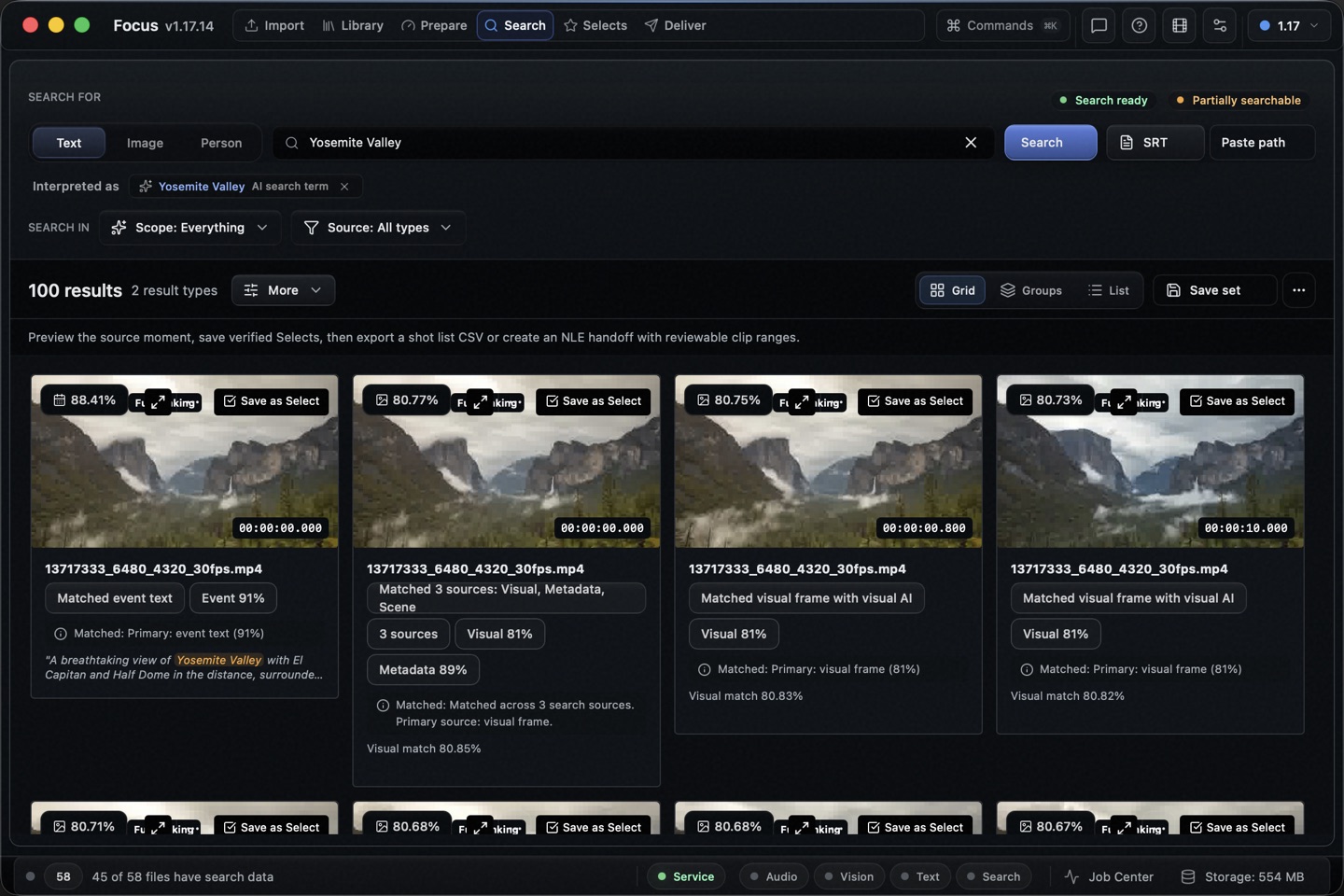Click the Text status indicator in footer
1344x896 pixels.
(x=920, y=876)
